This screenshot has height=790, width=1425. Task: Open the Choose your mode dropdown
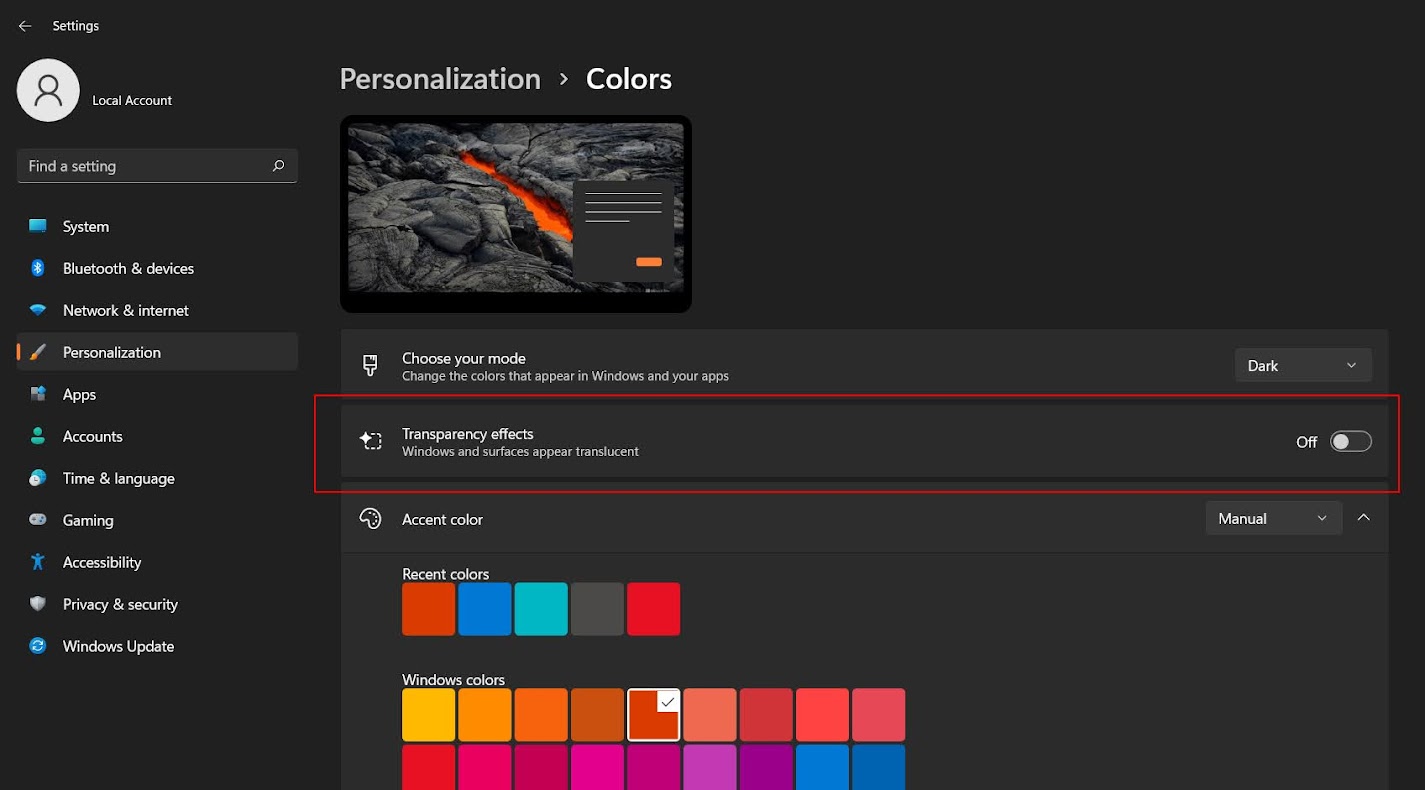tap(1302, 366)
